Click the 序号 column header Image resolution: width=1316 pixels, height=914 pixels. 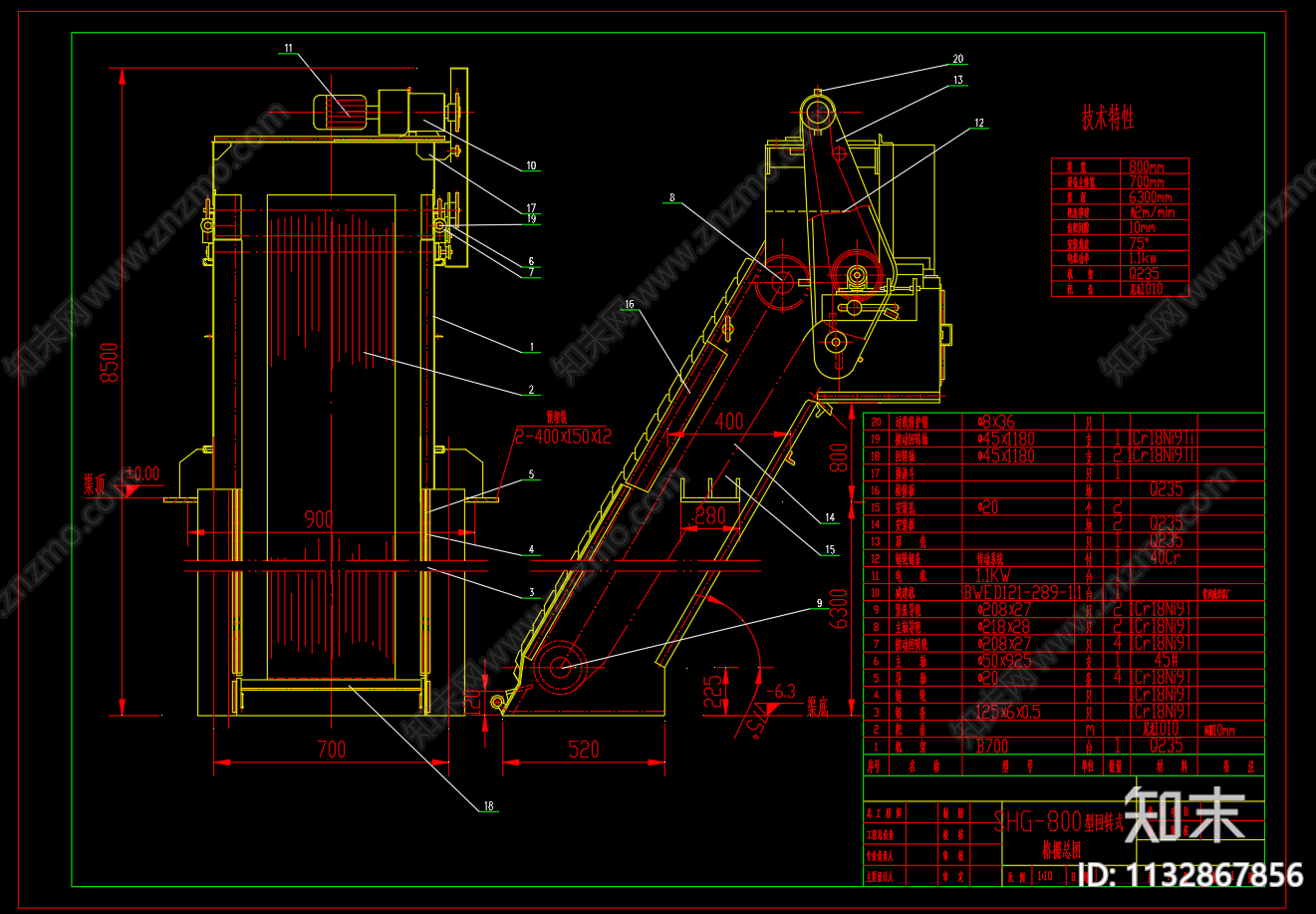pyautogui.click(x=876, y=766)
